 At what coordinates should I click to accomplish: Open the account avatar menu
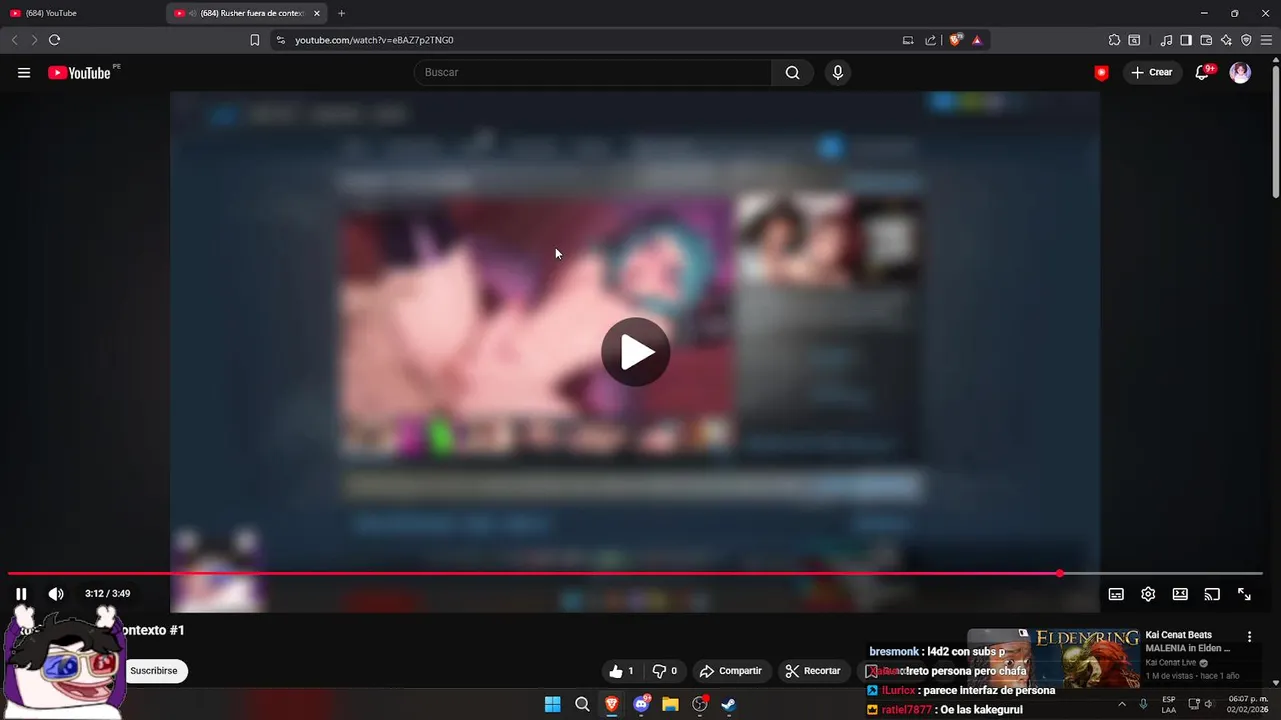[1240, 73]
